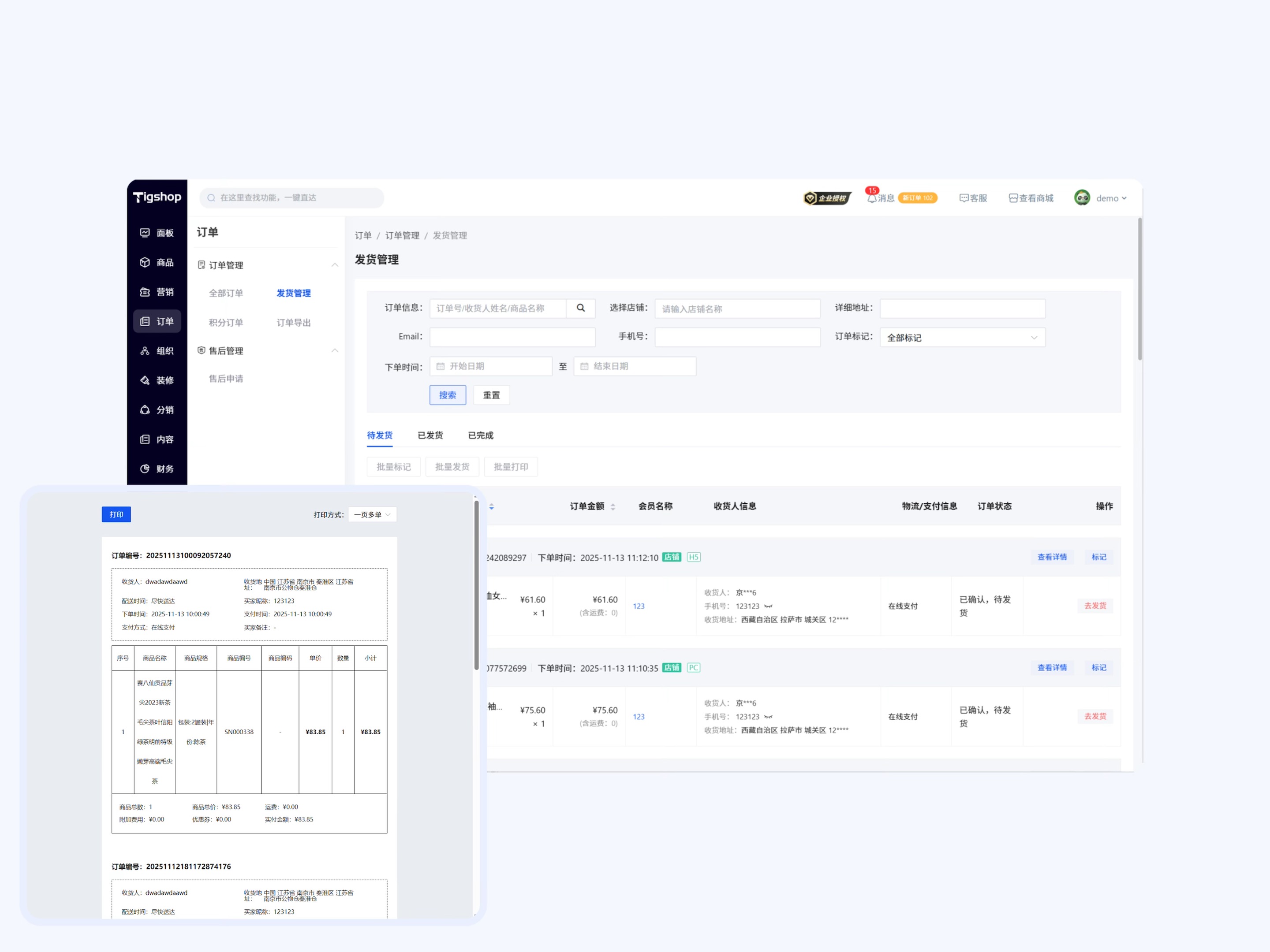Open the print mode dropdown 一页多单
The width and height of the screenshot is (1270, 952).
coord(372,515)
